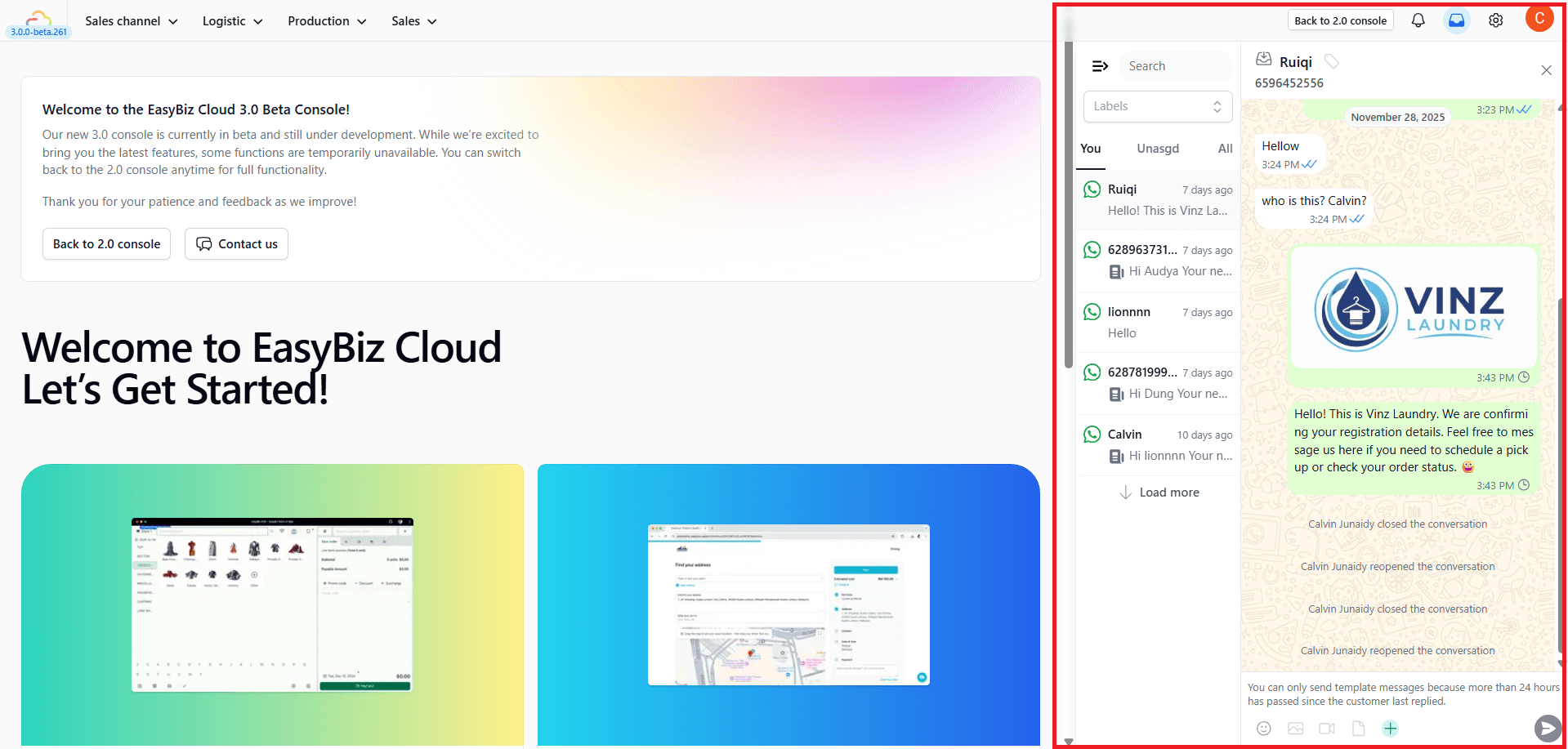
Task: Open settings via the gear icon
Action: click(x=1495, y=20)
